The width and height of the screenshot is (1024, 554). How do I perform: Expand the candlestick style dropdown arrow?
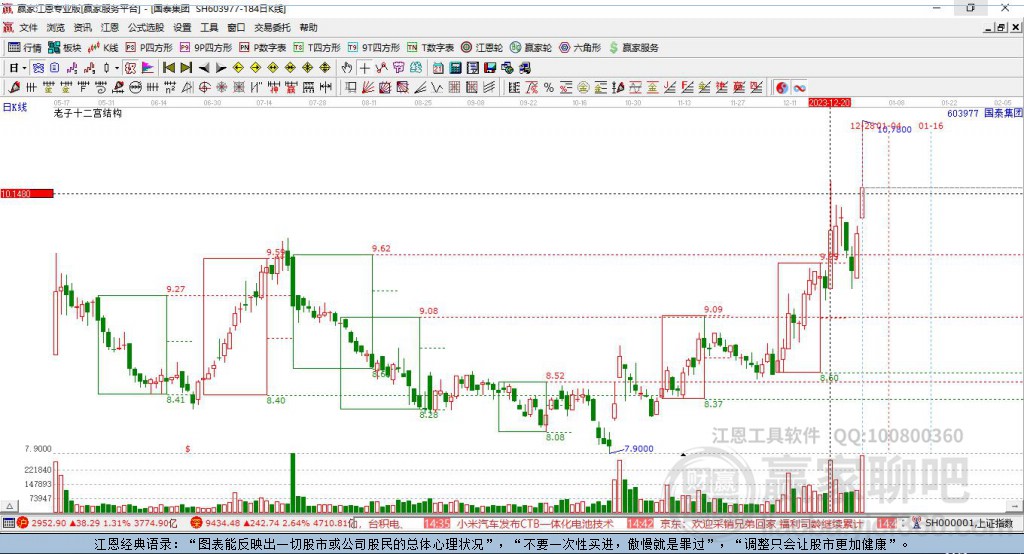tap(117, 68)
